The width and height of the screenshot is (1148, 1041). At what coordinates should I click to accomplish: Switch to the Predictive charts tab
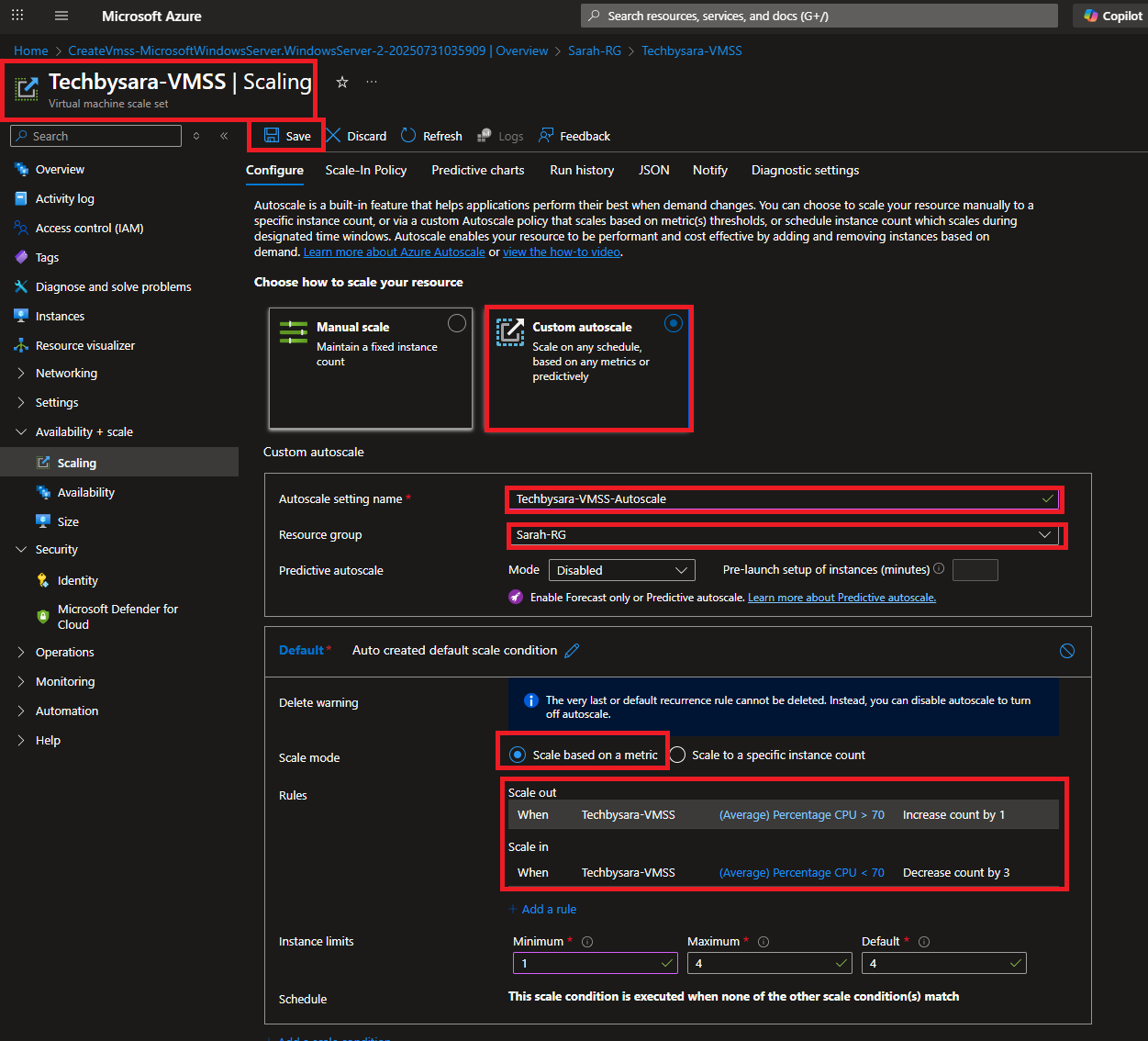click(x=478, y=171)
